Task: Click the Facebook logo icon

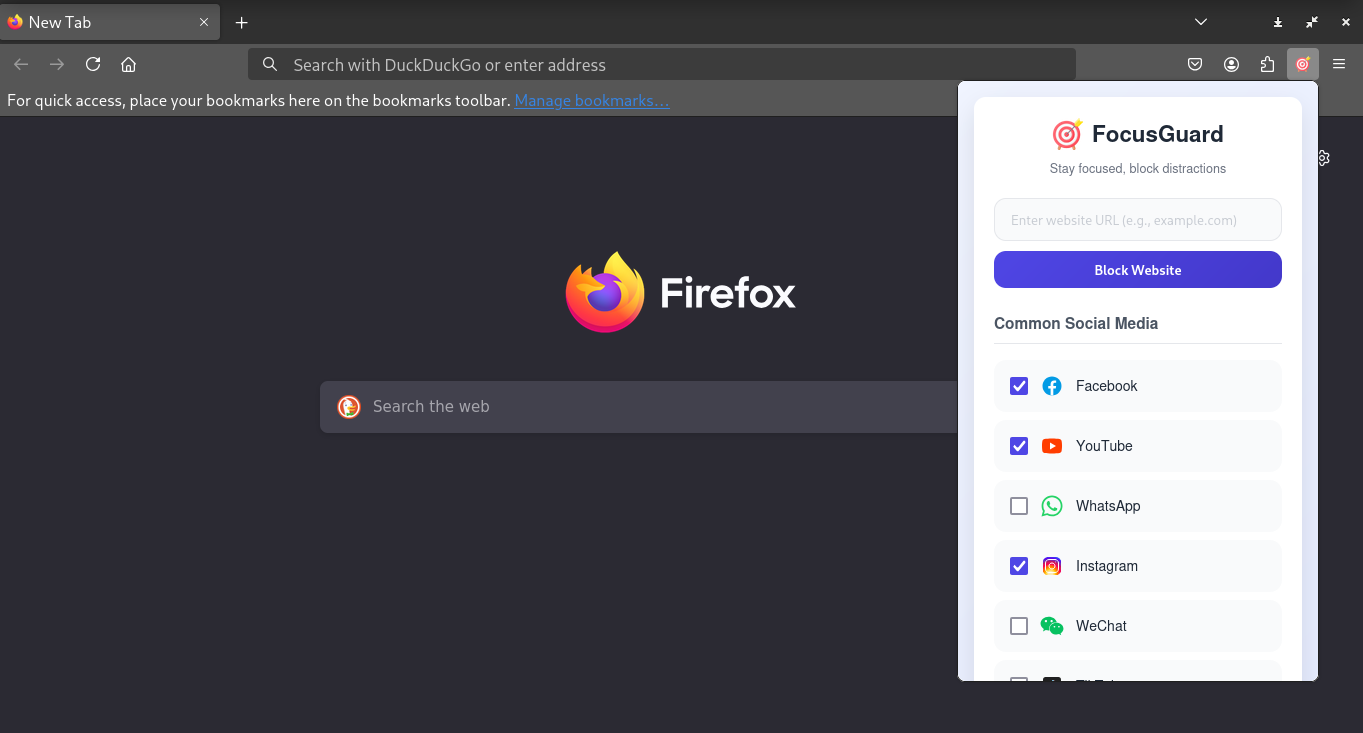Action: click(x=1052, y=386)
